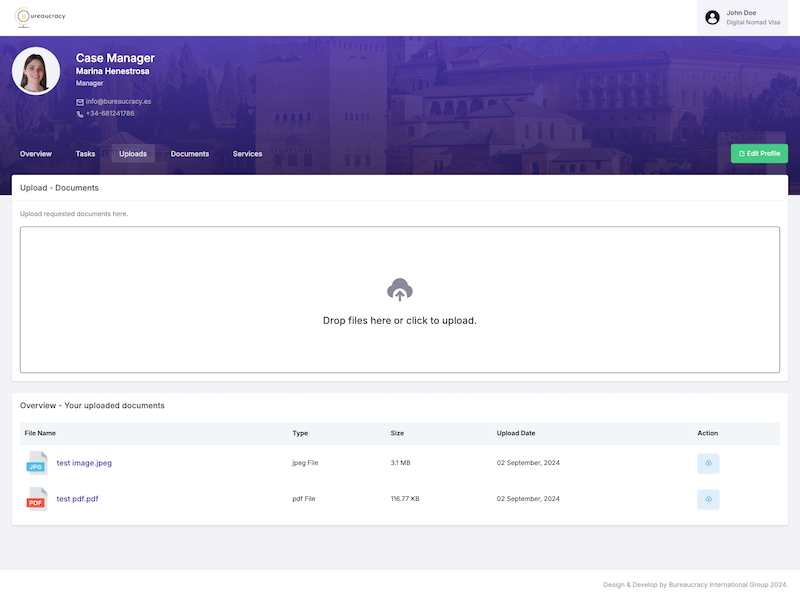
Task: Click the Upload Date column header
Action: tap(516, 433)
